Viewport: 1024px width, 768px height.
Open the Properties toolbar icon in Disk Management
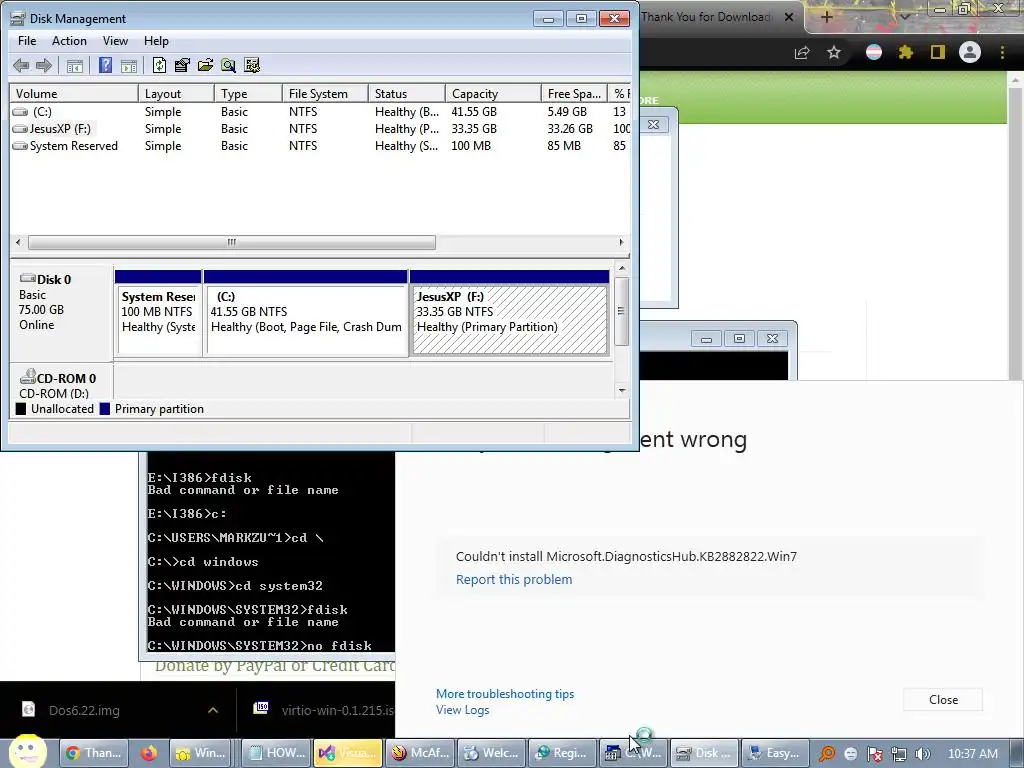point(182,65)
